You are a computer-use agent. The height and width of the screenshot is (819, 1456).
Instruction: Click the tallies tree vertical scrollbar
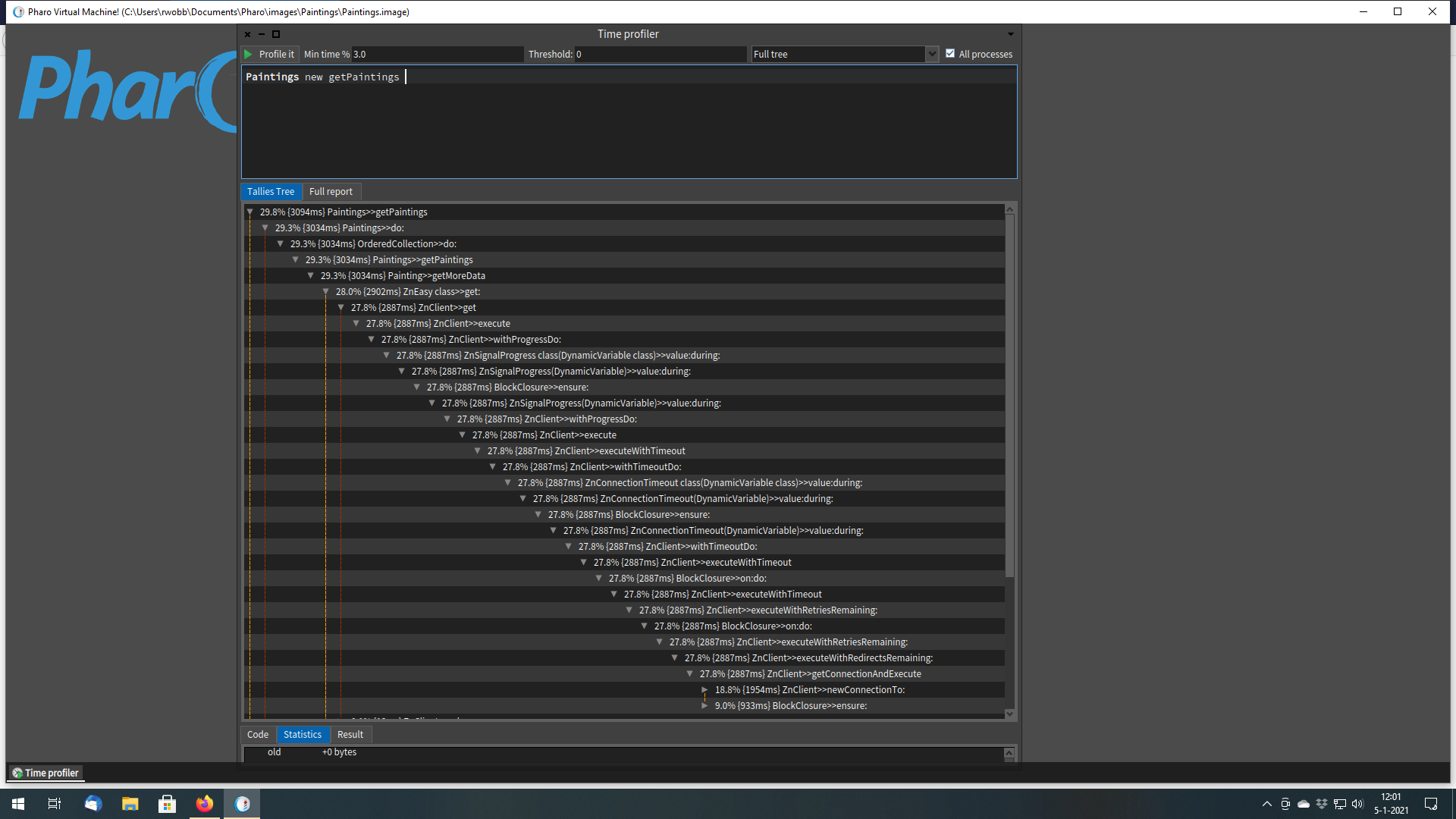click(1009, 394)
